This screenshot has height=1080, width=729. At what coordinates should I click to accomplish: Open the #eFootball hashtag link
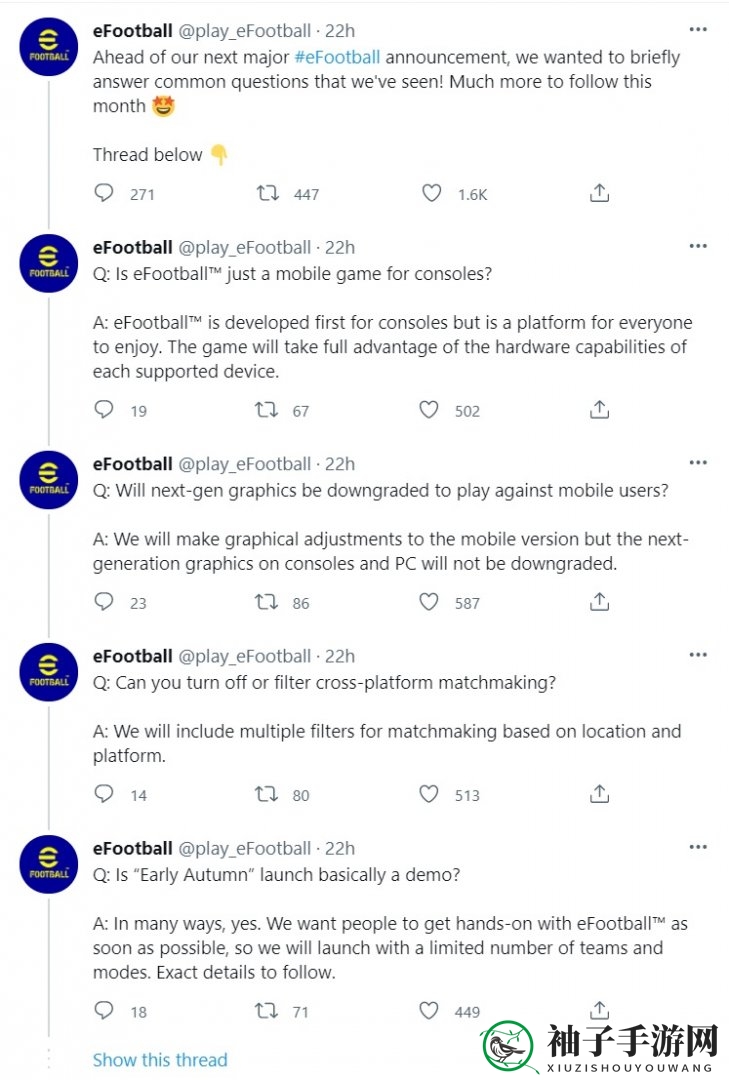pyautogui.click(x=337, y=57)
